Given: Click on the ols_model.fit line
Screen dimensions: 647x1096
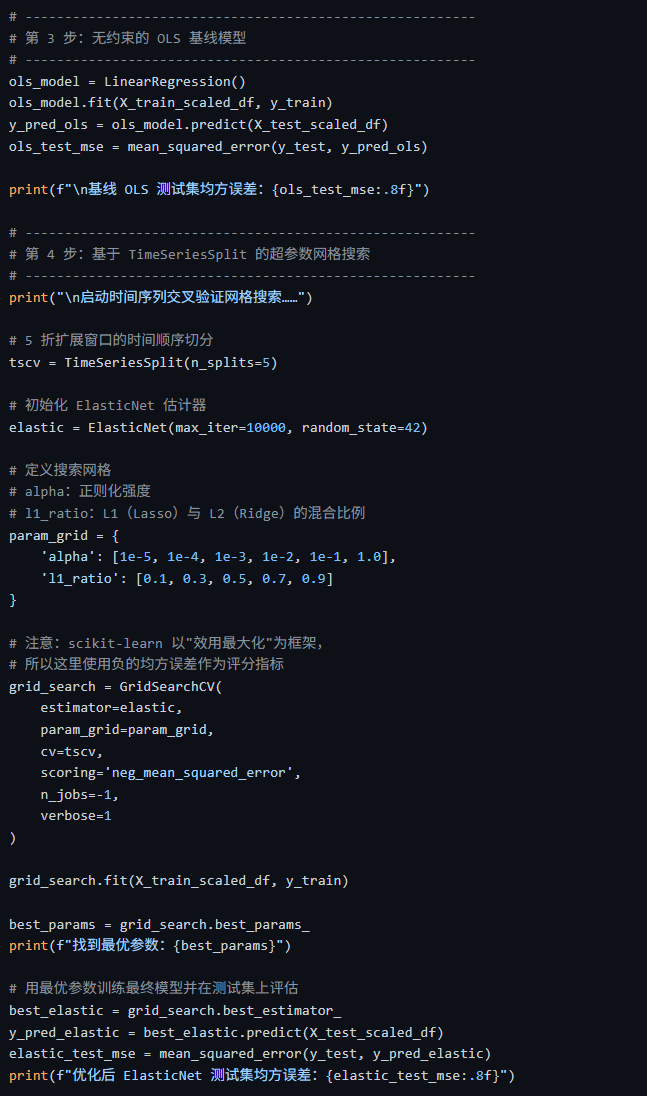Looking at the screenshot, I should (170, 103).
